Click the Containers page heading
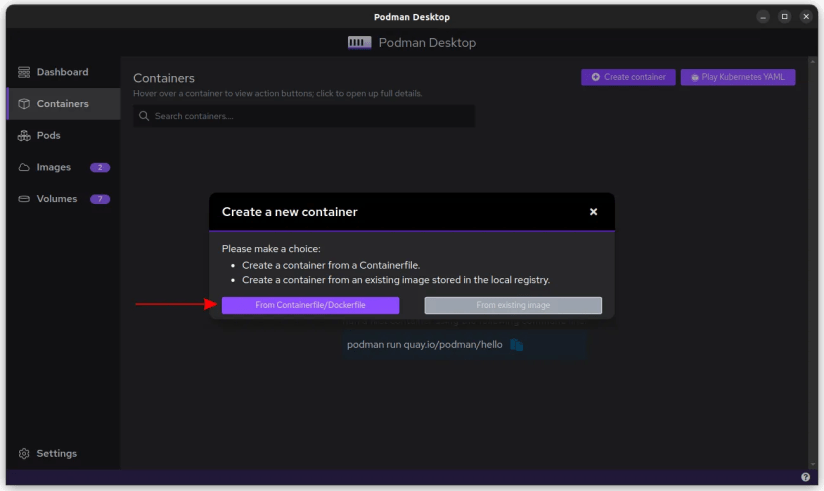The height and width of the screenshot is (491, 824). coord(164,78)
